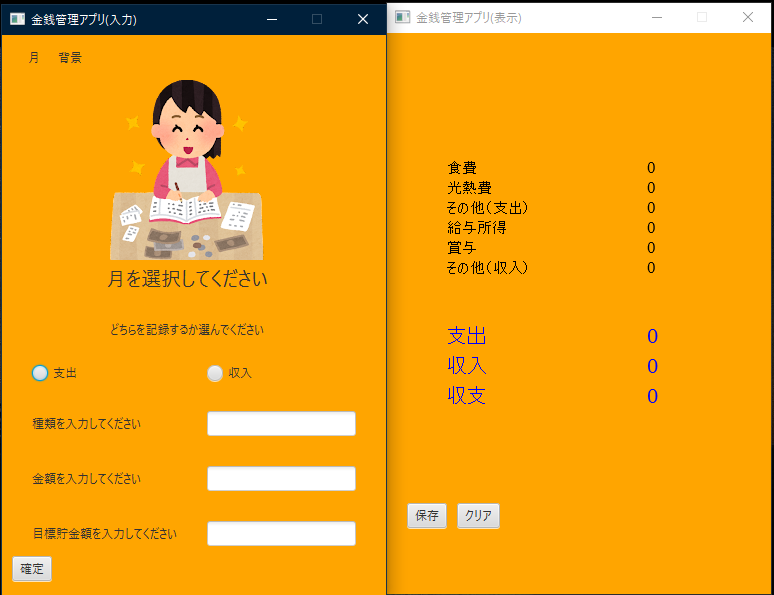Focus the 金額 input field

[x=281, y=479]
